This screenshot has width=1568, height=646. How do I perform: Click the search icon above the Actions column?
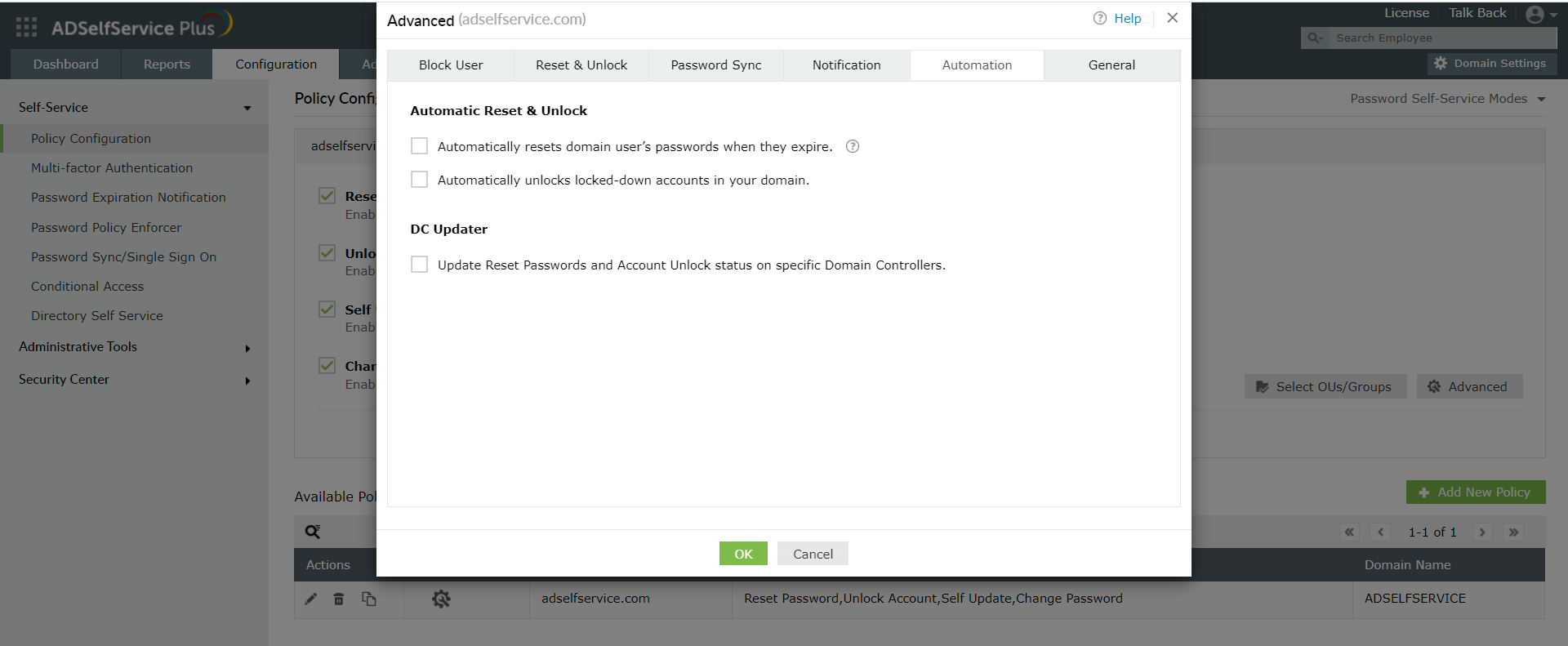(313, 532)
